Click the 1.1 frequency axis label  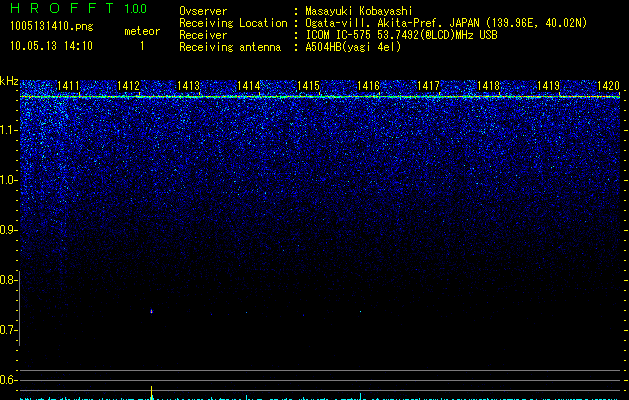pyautogui.click(x=8, y=130)
